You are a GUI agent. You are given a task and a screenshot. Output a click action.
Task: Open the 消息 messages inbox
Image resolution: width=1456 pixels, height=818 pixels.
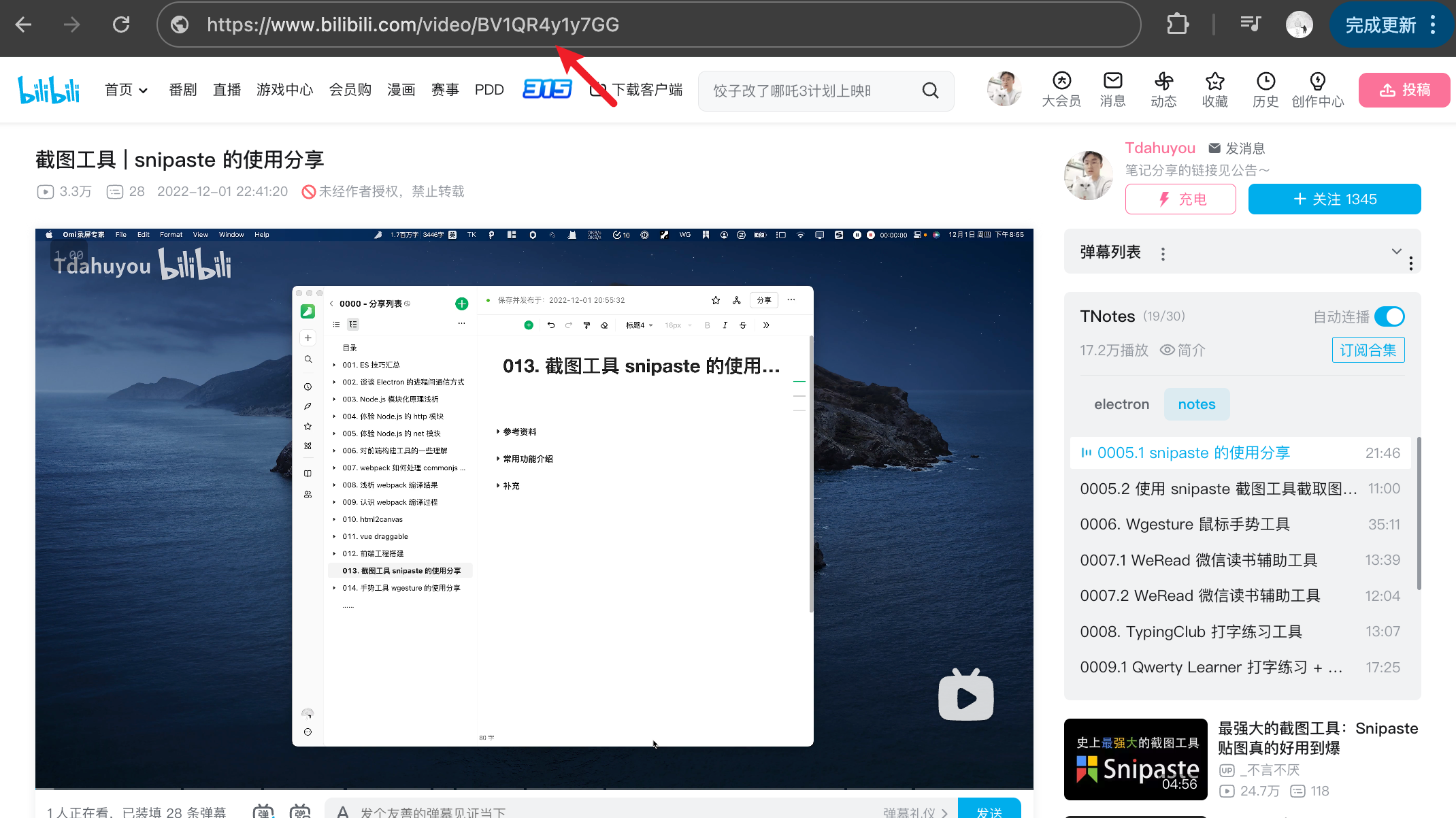[1112, 89]
